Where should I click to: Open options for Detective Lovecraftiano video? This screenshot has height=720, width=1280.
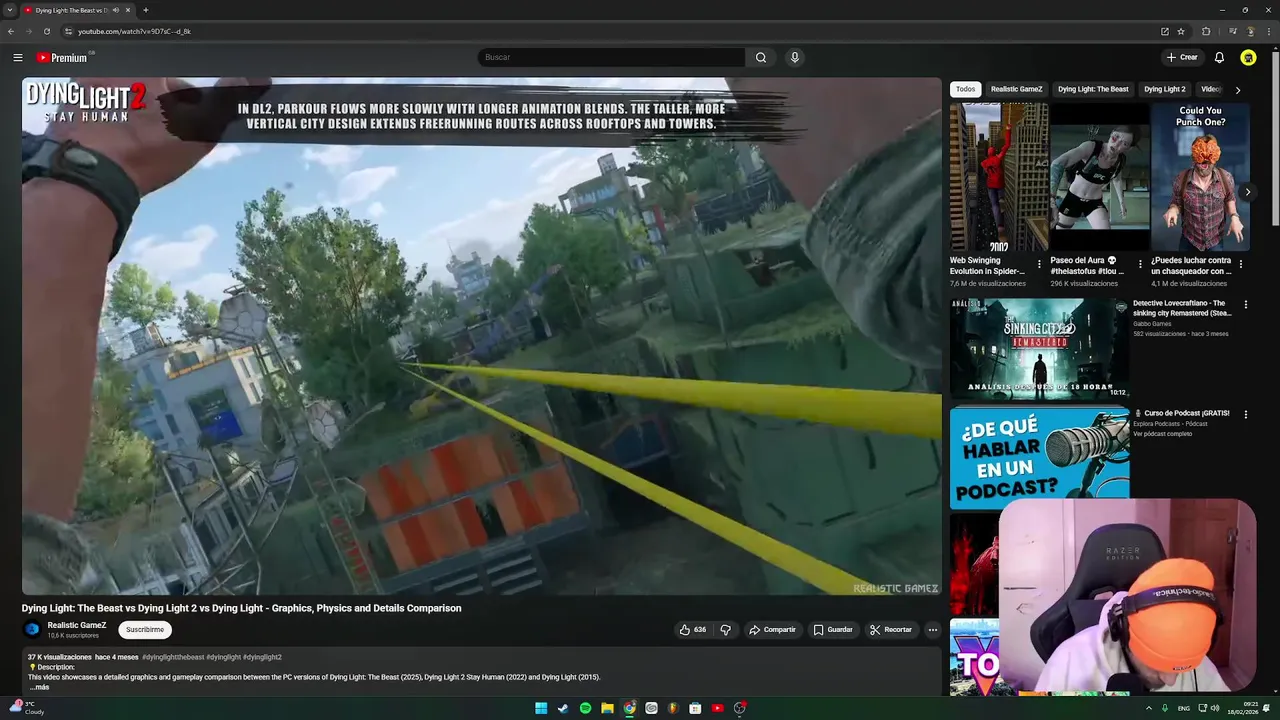1246,304
